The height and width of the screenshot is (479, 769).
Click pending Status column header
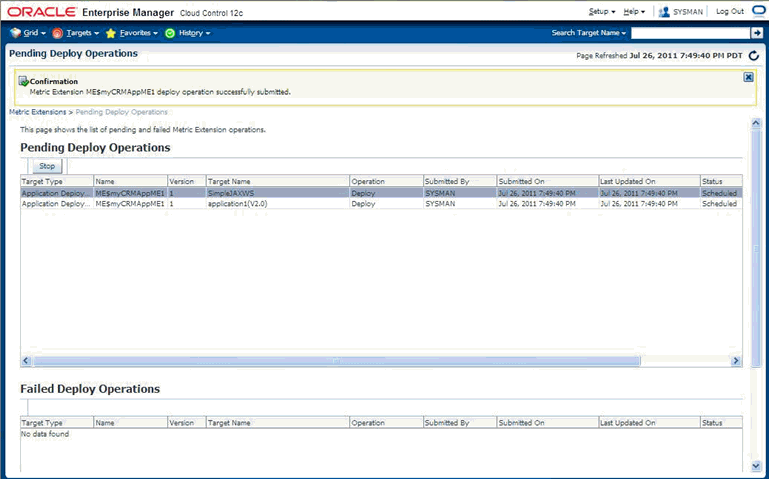point(721,181)
